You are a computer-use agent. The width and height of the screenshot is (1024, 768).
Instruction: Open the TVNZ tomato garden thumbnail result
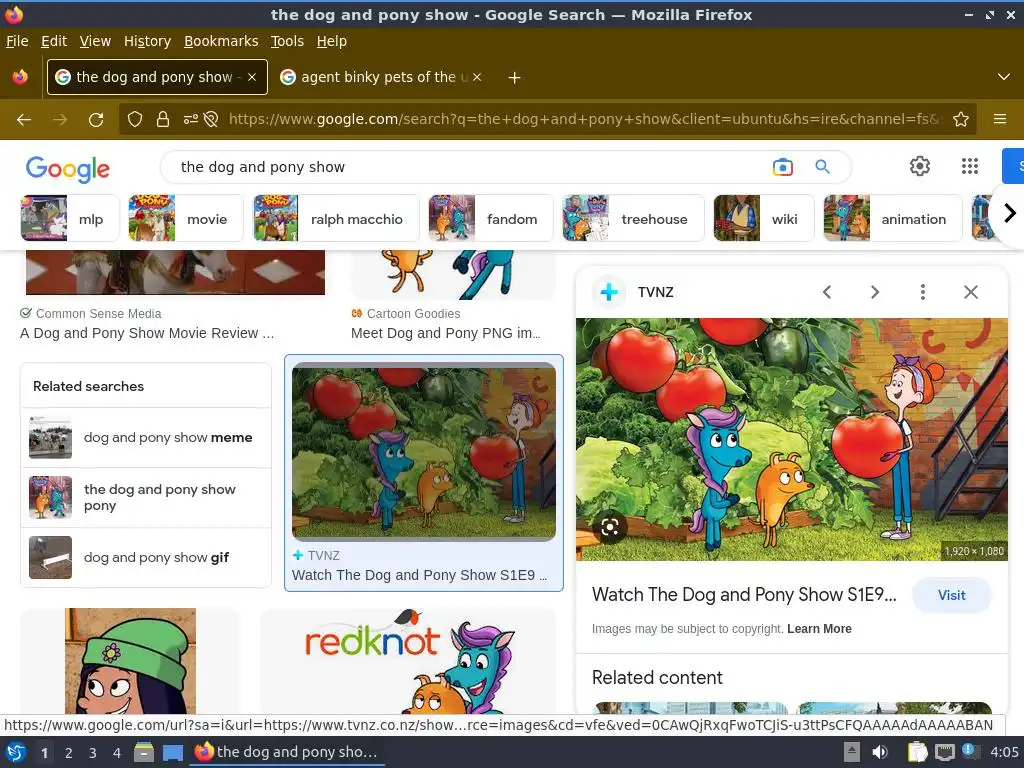tap(424, 451)
